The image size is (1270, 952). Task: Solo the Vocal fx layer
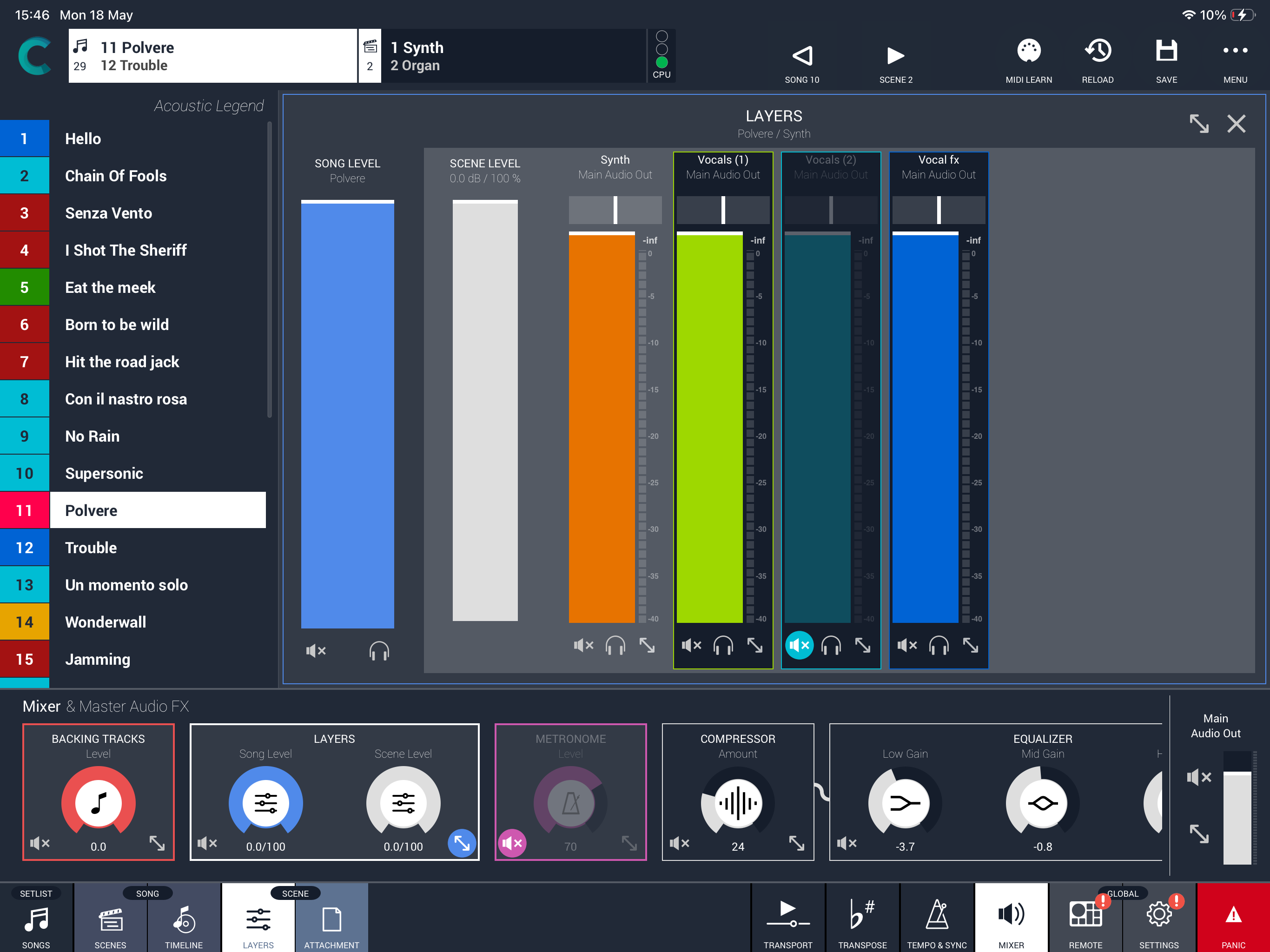[939, 645]
